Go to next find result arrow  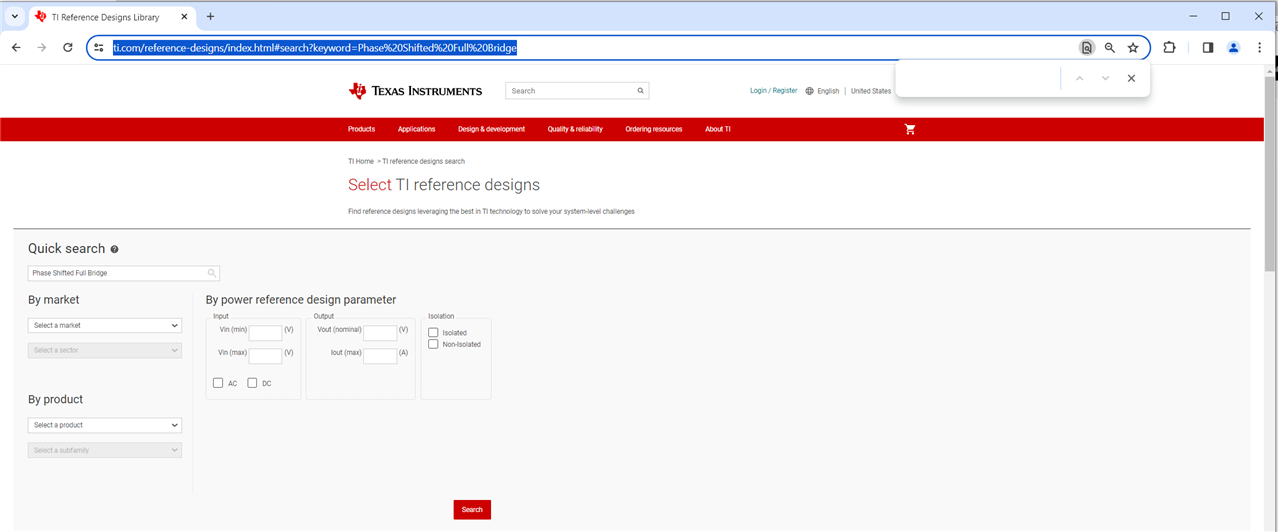[1105, 78]
